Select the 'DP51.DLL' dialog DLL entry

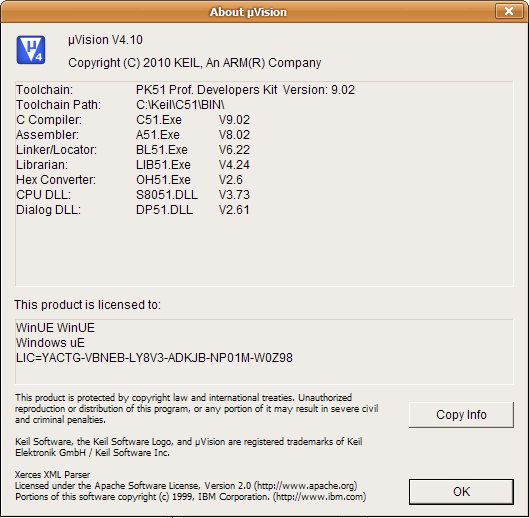click(164, 210)
